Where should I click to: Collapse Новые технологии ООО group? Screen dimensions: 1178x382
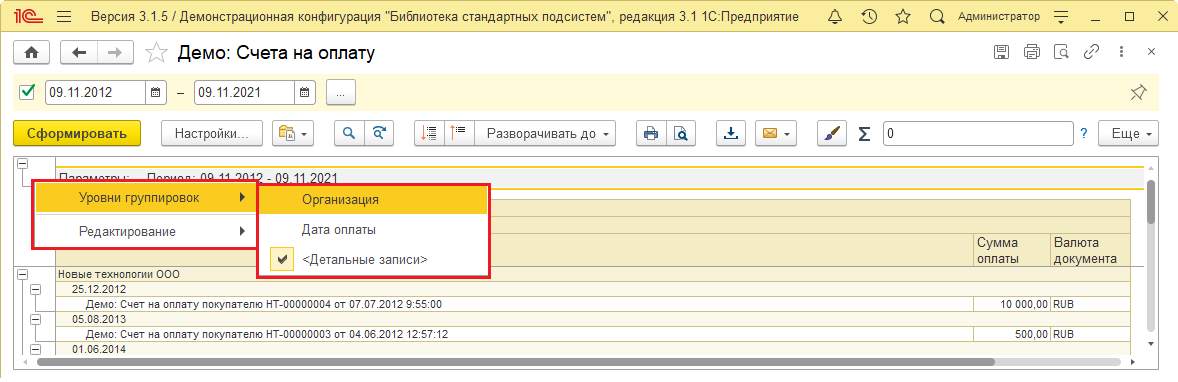click(22, 274)
